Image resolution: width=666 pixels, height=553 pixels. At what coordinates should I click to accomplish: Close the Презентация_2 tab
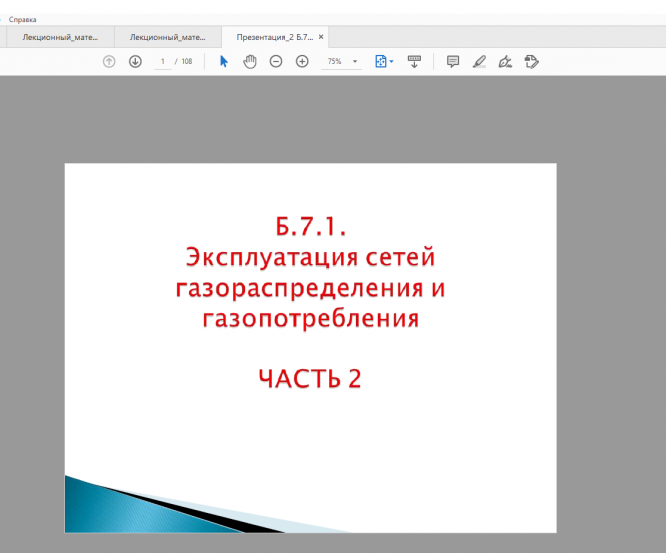(x=321, y=37)
